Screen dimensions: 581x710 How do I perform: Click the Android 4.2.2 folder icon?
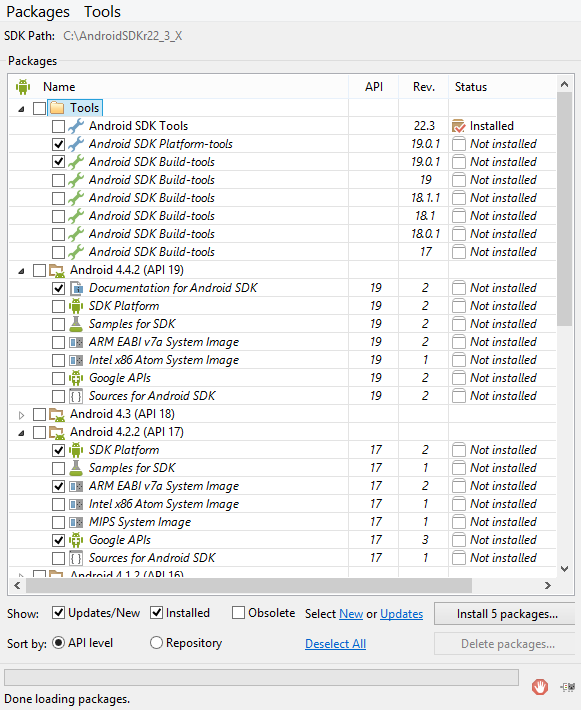click(57, 432)
